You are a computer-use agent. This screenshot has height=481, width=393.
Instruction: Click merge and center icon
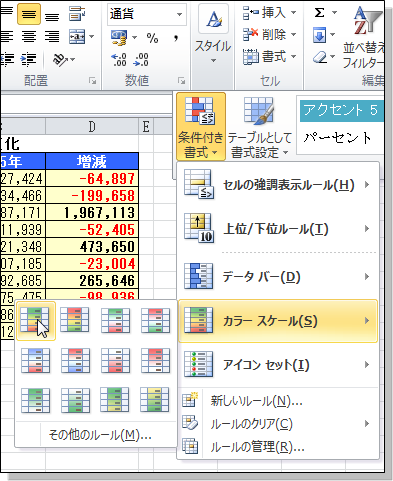click(77, 37)
